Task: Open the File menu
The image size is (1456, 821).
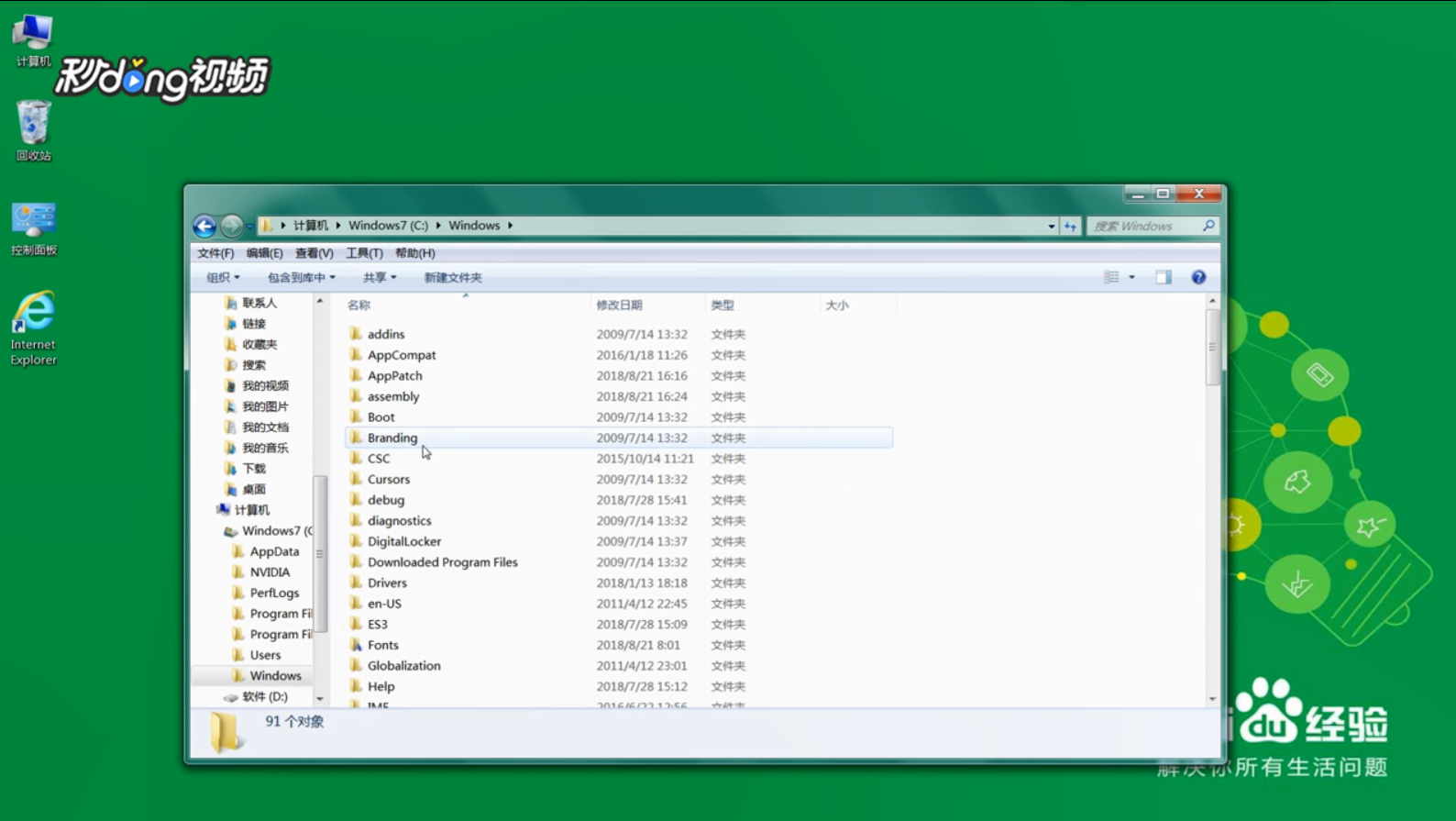Action: point(215,253)
